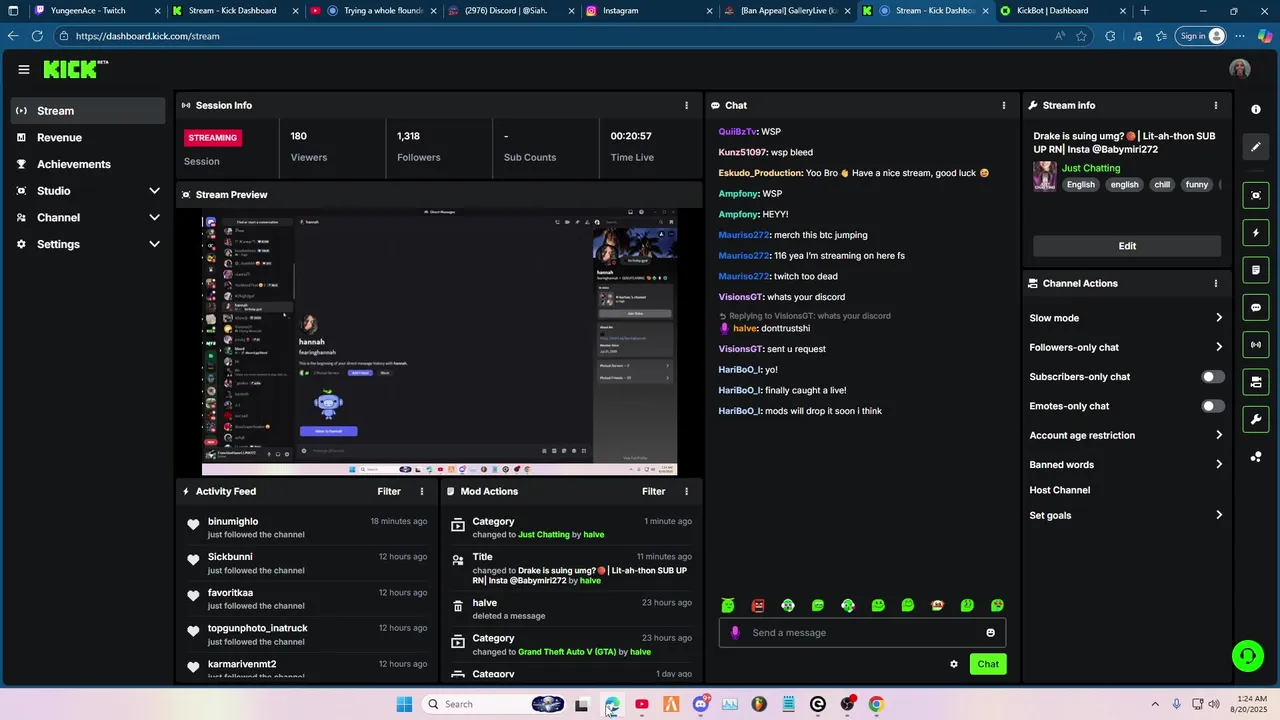The width and height of the screenshot is (1280, 720).
Task: Click the Kick logo
Action: coord(75,69)
